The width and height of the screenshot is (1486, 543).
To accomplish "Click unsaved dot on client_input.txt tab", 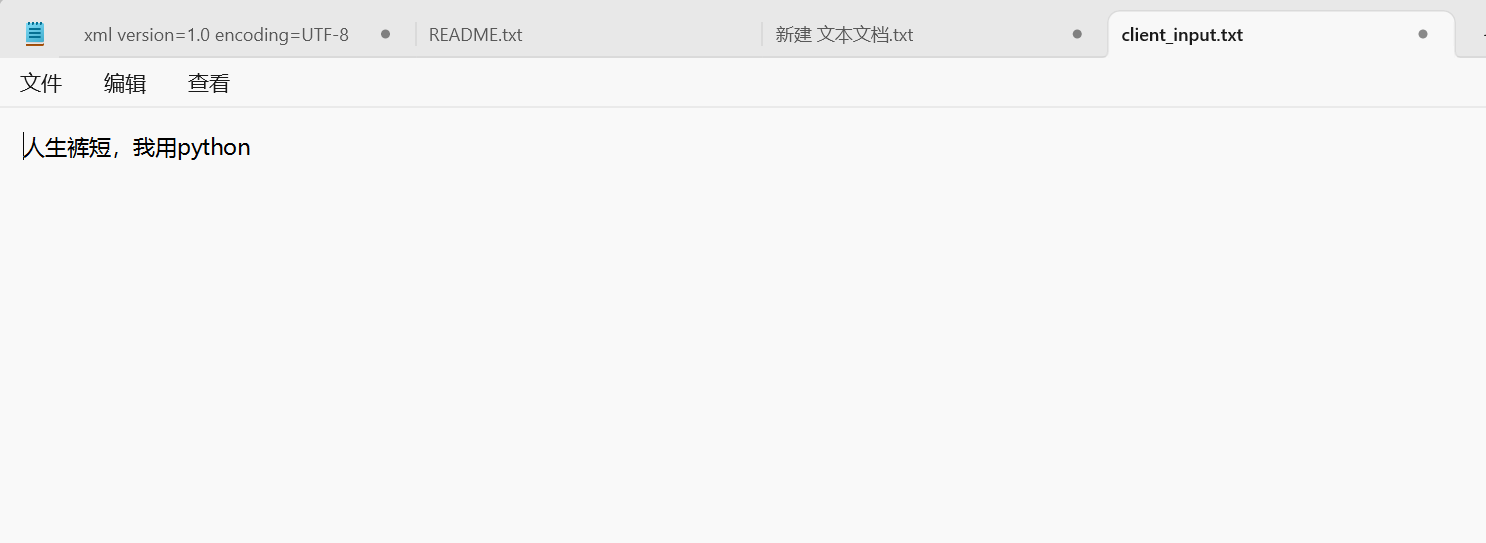I will click(1423, 34).
